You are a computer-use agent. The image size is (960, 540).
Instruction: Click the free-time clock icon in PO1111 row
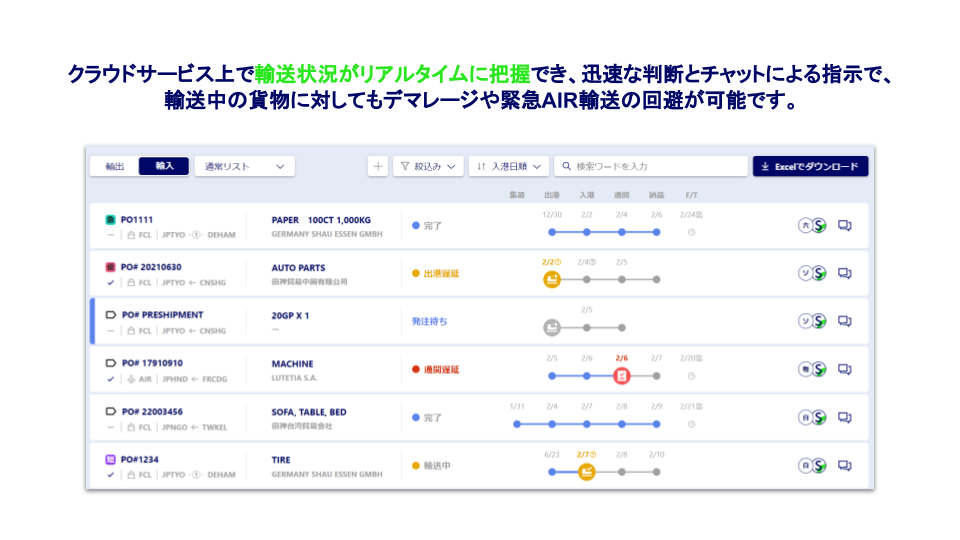(691, 232)
